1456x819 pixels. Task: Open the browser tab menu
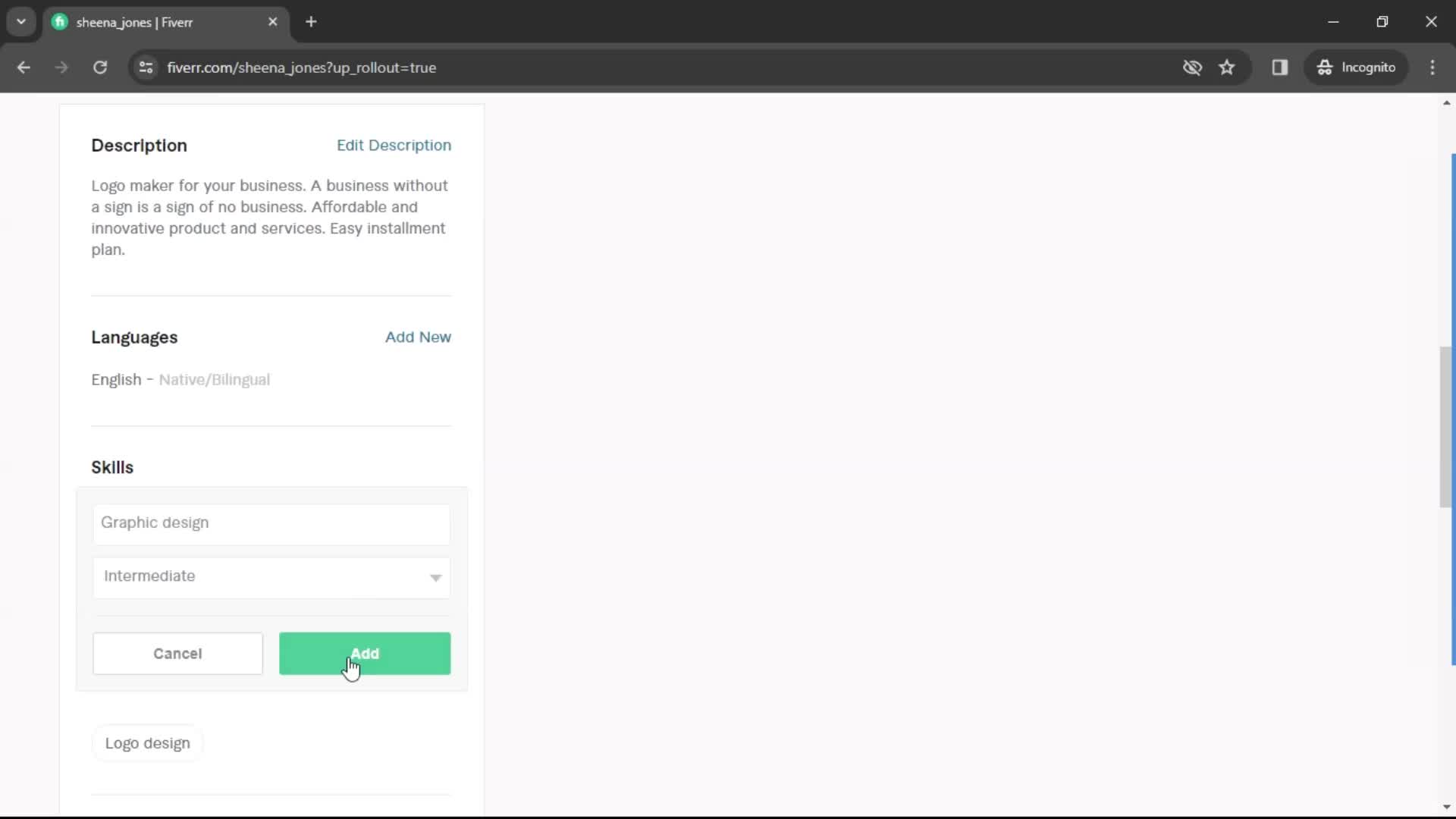pyautogui.click(x=21, y=22)
